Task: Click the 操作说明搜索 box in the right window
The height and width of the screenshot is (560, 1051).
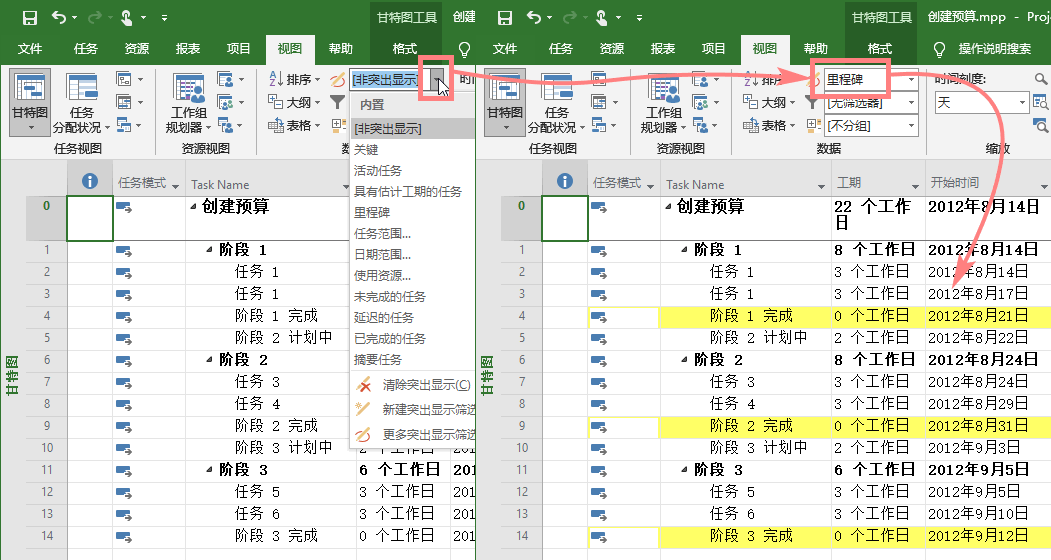Action: [995, 49]
